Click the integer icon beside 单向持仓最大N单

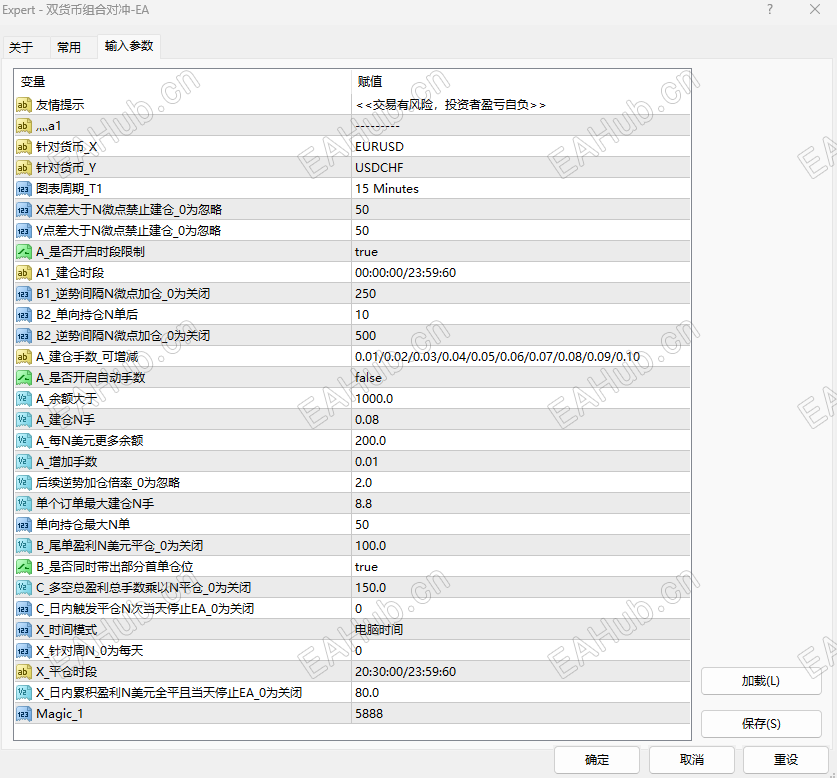(23, 525)
